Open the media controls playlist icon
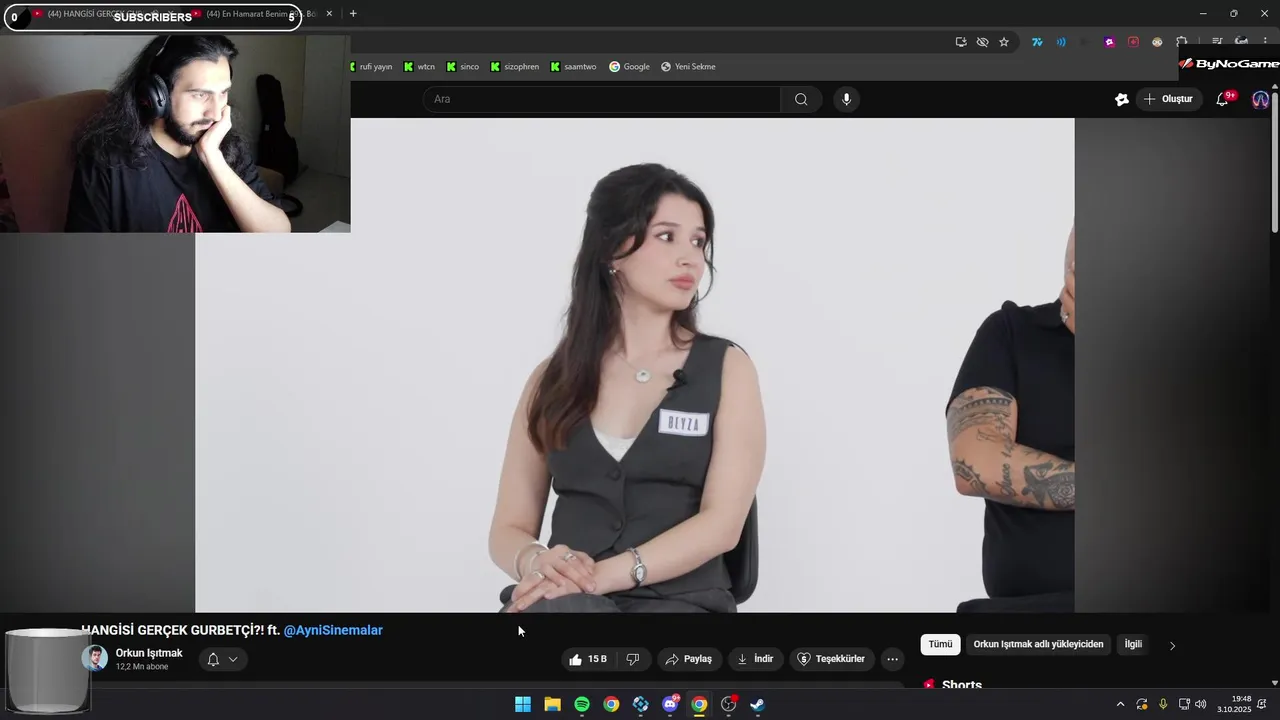This screenshot has width=1280, height=720. coord(1217,42)
